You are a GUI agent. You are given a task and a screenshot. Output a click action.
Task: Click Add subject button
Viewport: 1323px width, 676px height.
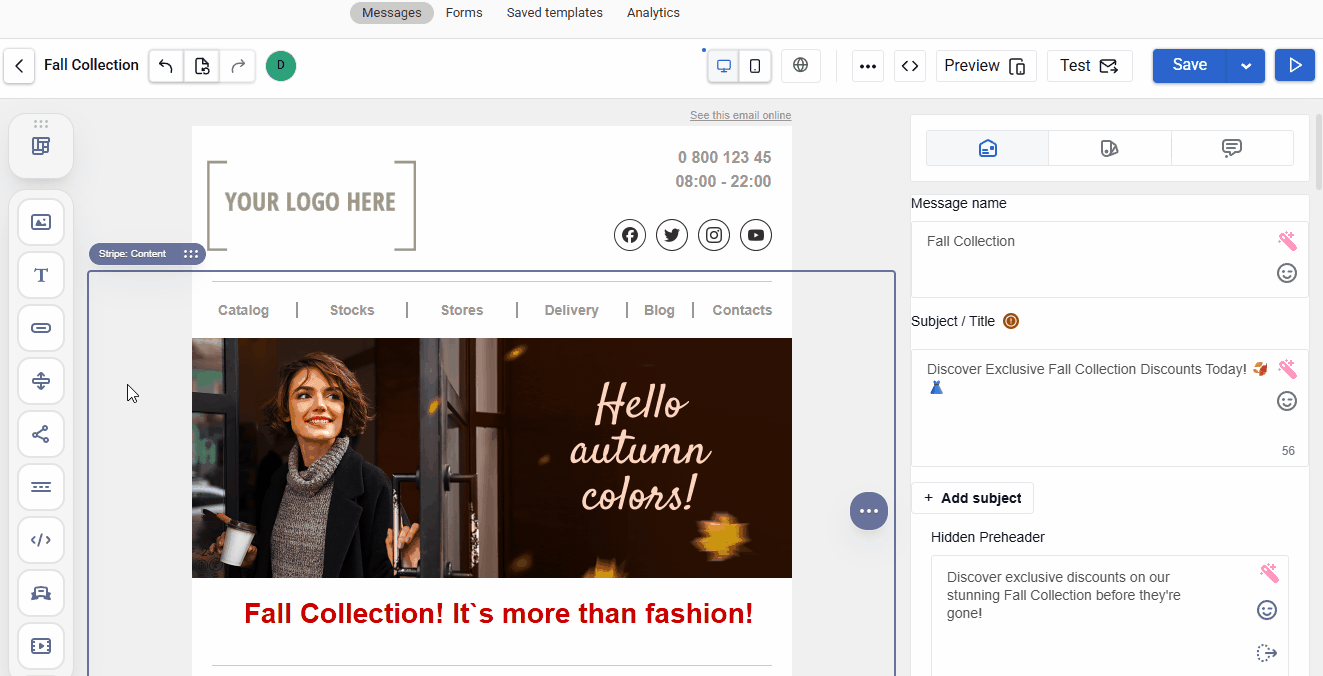click(972, 498)
